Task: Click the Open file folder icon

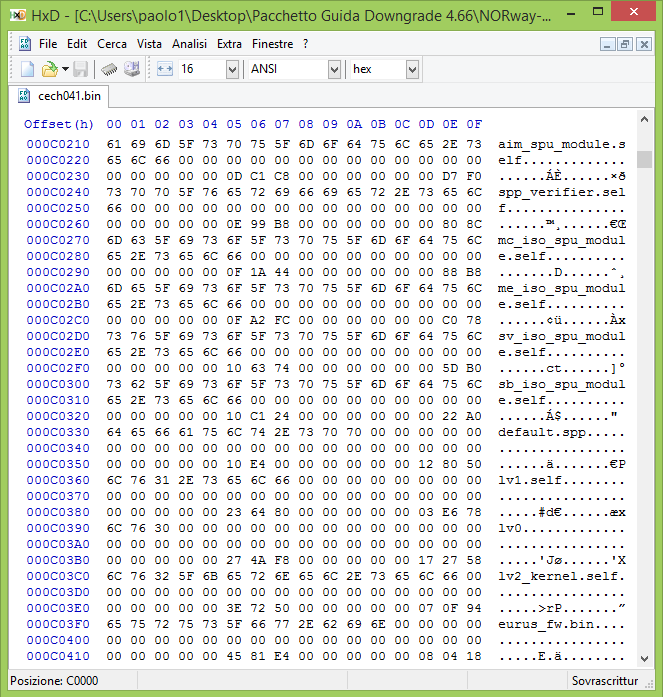Action: 49,69
